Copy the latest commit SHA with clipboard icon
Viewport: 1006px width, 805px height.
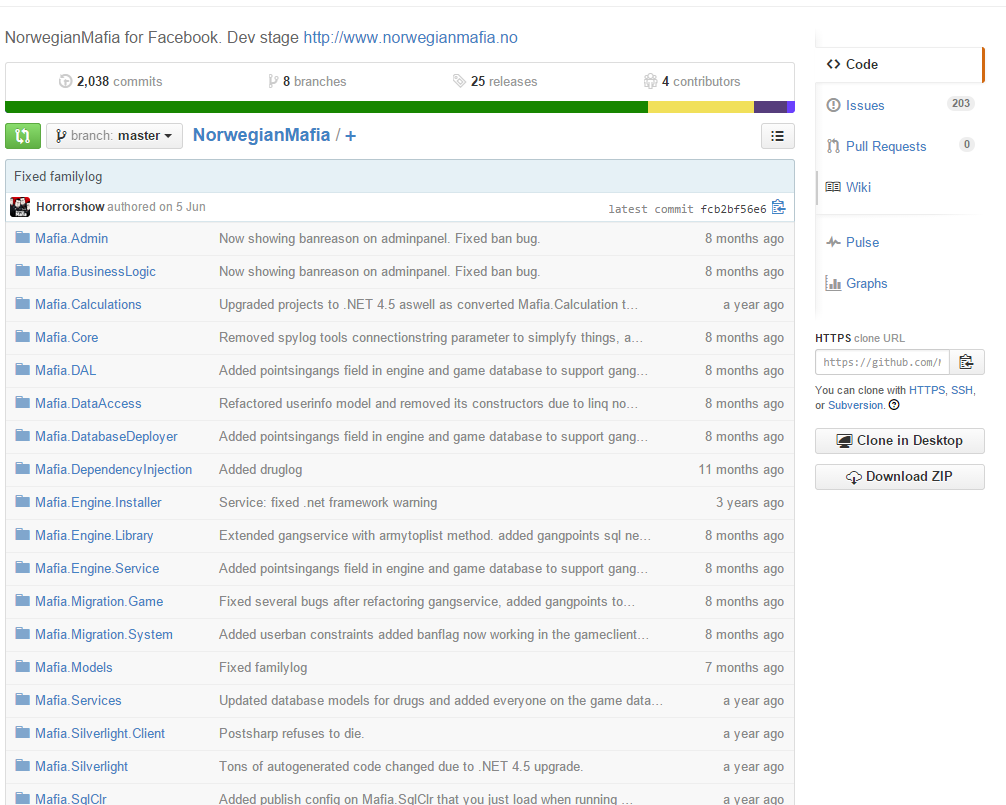(x=779, y=207)
